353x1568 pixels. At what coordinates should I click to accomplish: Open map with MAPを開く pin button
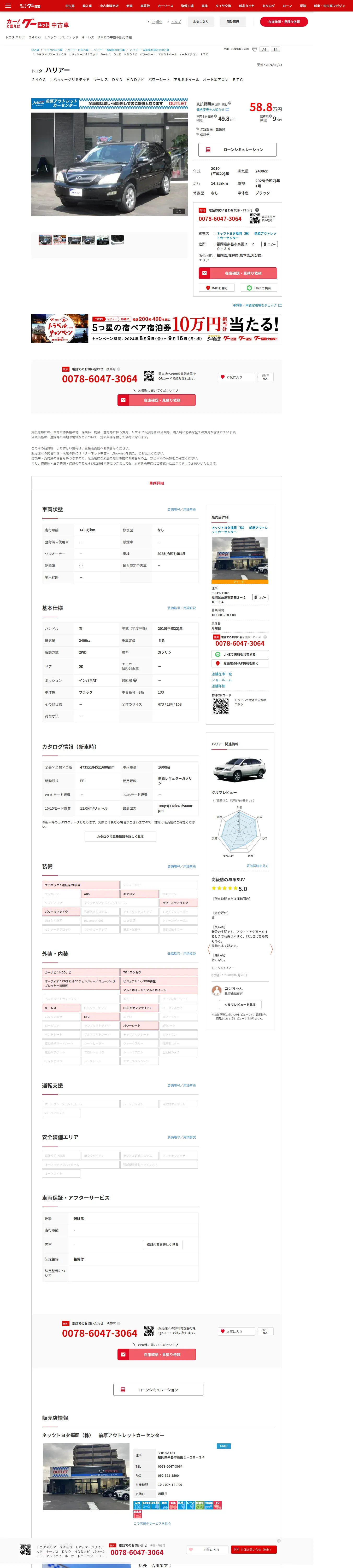217,288
